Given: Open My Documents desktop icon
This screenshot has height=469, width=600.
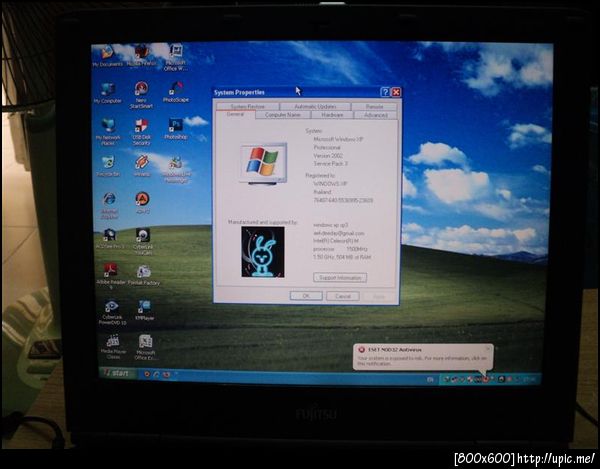Looking at the screenshot, I should [x=108, y=55].
